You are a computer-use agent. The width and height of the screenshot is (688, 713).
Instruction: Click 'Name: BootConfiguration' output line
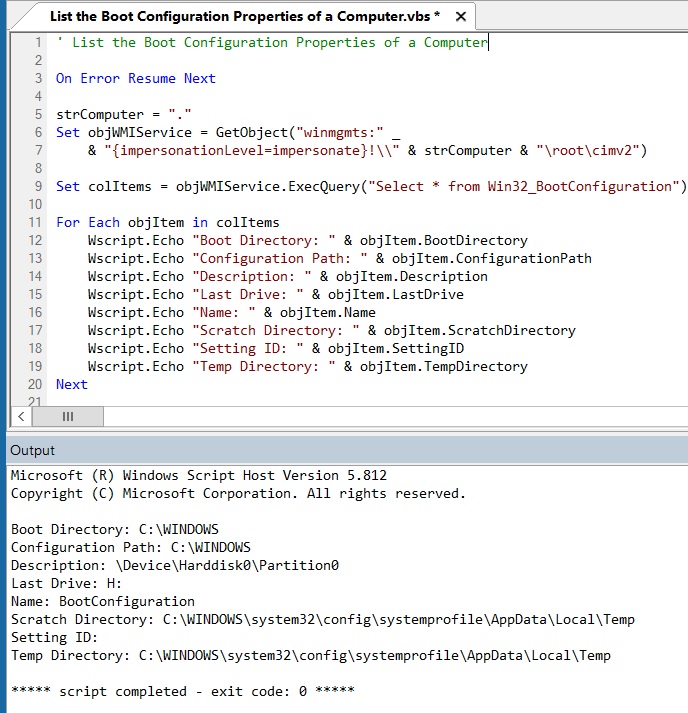103,601
